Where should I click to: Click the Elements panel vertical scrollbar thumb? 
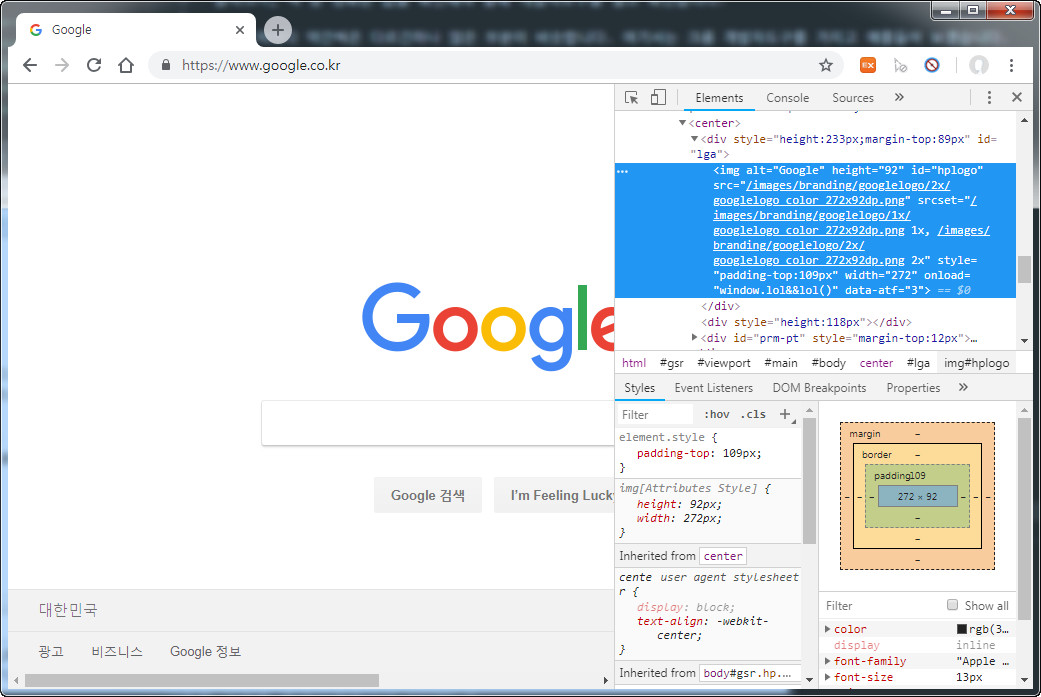point(1024,269)
